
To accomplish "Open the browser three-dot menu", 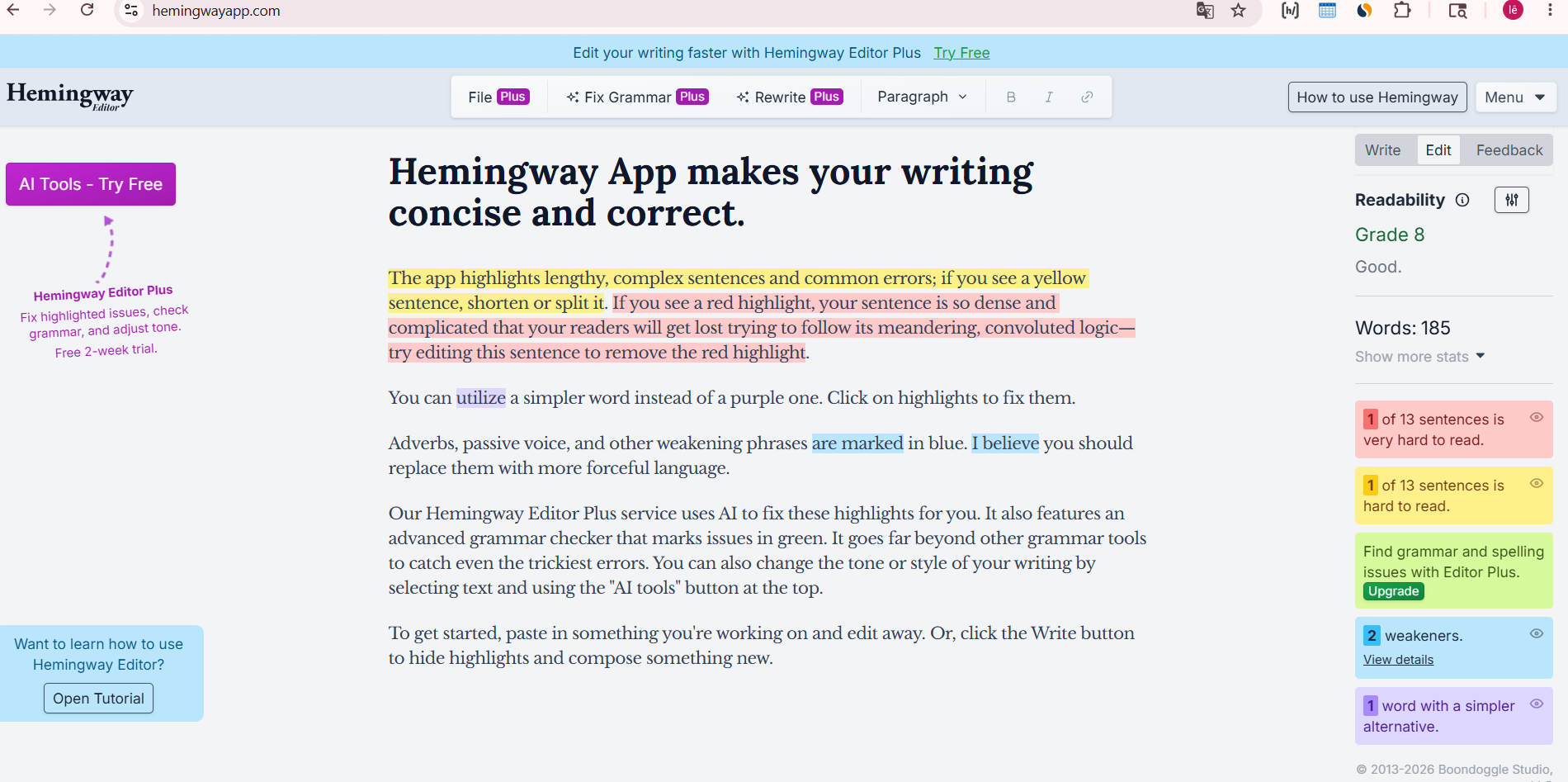I will [x=1551, y=10].
